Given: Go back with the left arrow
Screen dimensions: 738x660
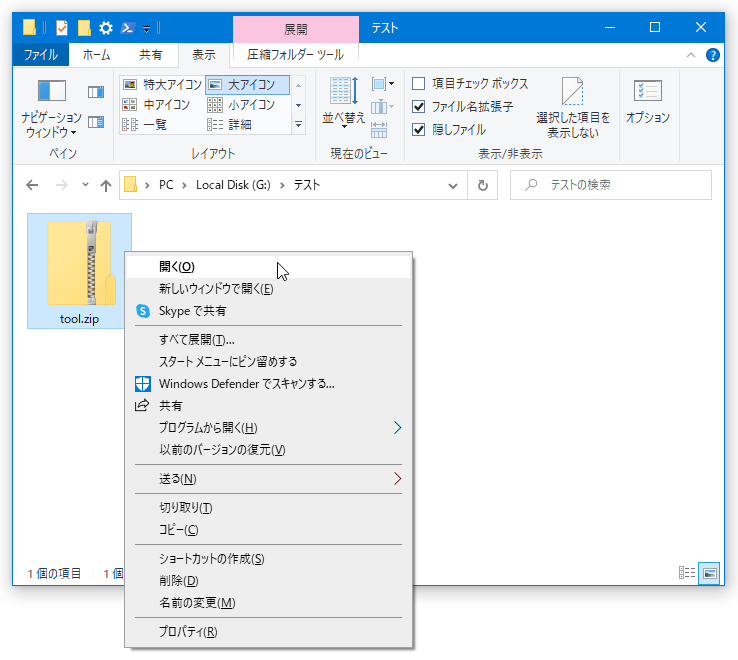Looking at the screenshot, I should tap(32, 185).
